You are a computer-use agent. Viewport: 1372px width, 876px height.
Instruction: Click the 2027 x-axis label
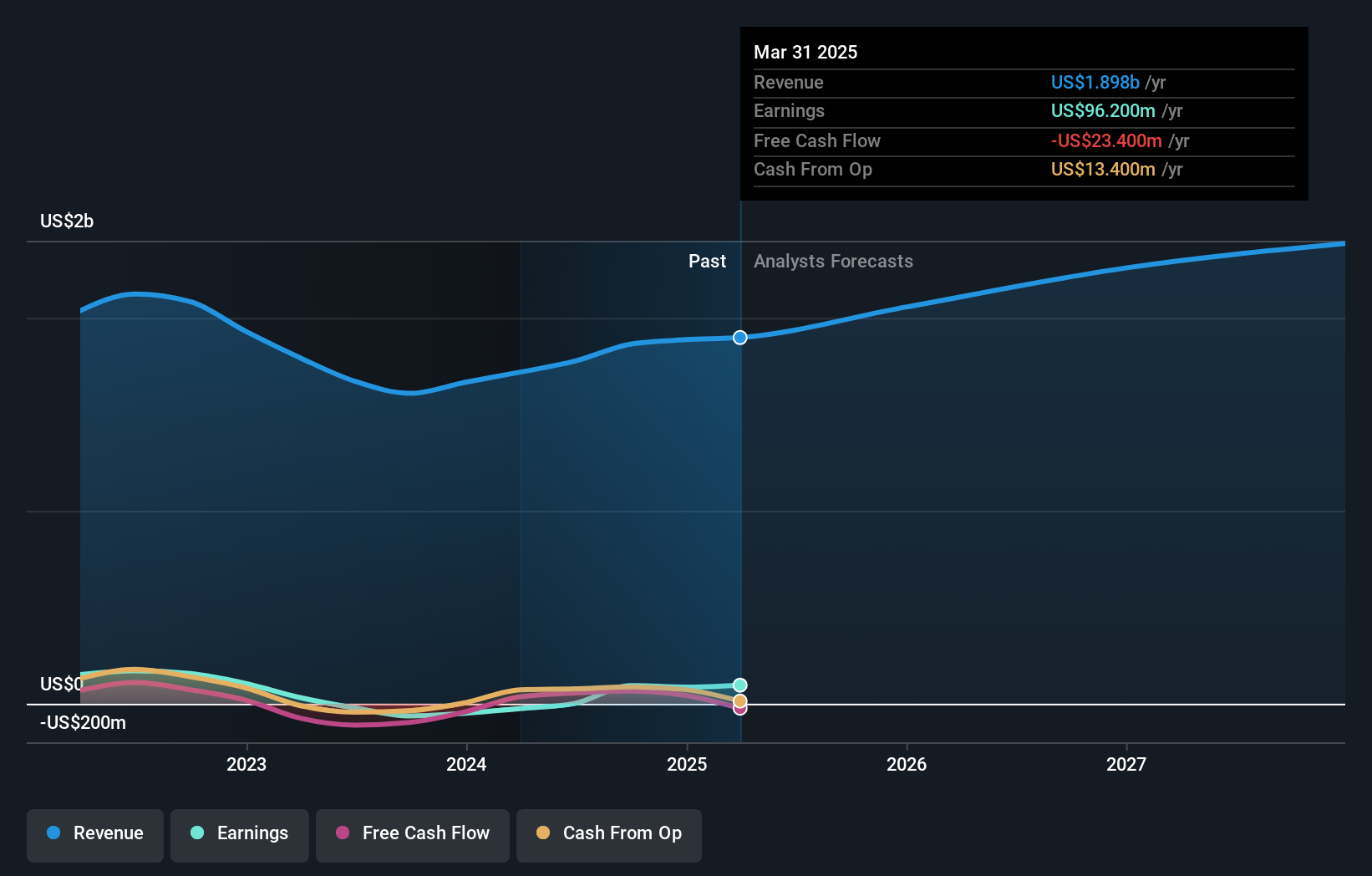[1126, 764]
